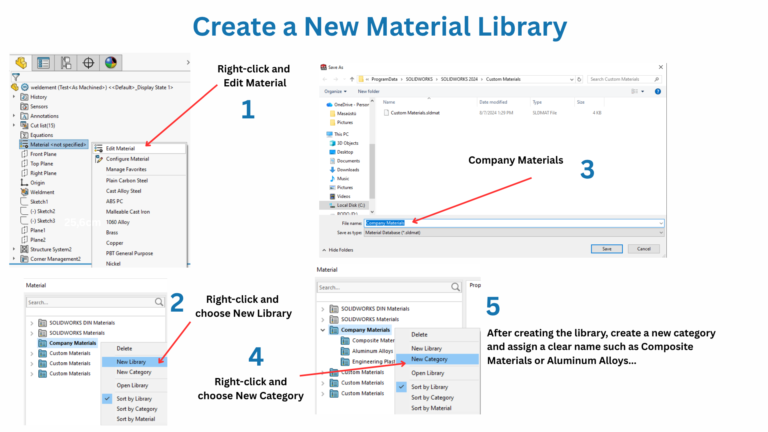Select Local Disk (C:) in navigation pane
The height and width of the screenshot is (432, 768).
[x=346, y=205]
